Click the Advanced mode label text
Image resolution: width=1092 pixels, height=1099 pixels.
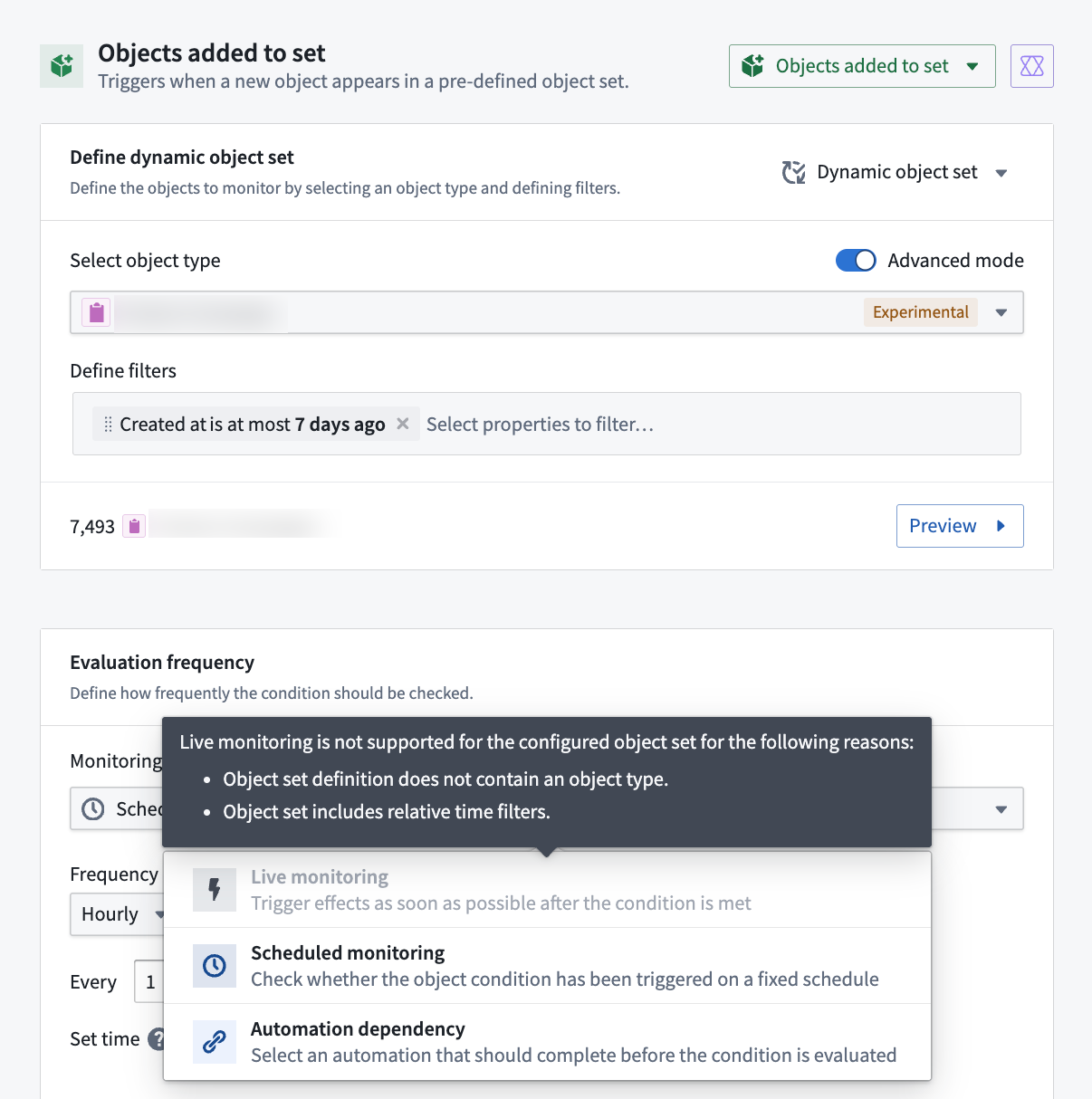(x=955, y=261)
